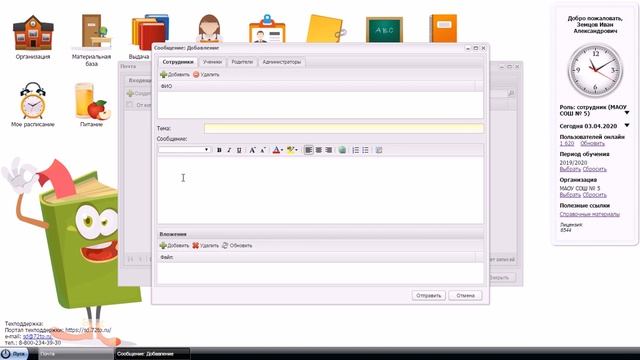Increase font size in message editor
Image resolution: width=640 pixels, height=360 pixels.
252,150
